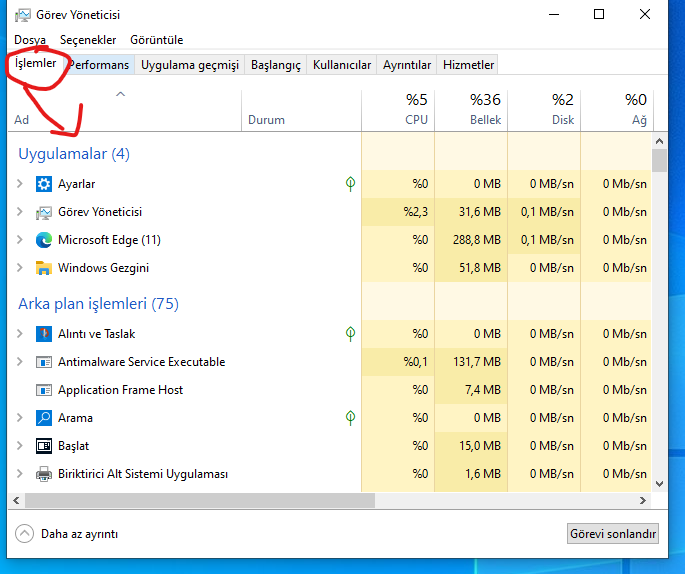Click the Arama magnifier icon

(x=44, y=418)
